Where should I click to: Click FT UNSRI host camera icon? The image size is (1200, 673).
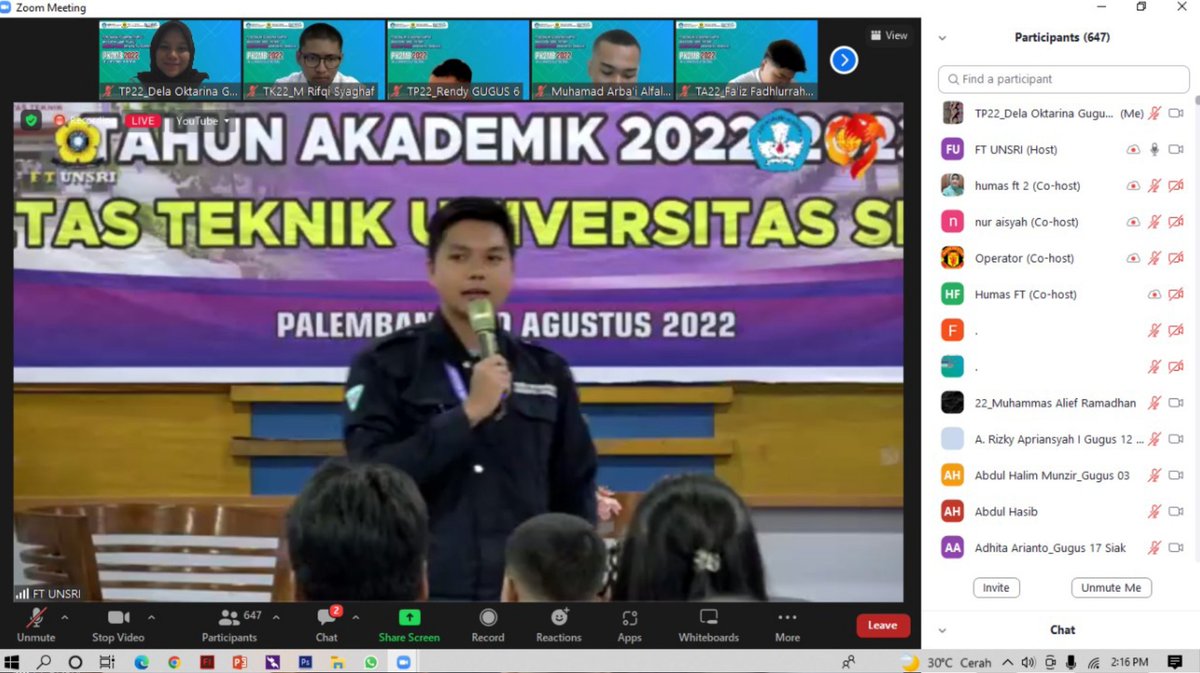[1176, 149]
